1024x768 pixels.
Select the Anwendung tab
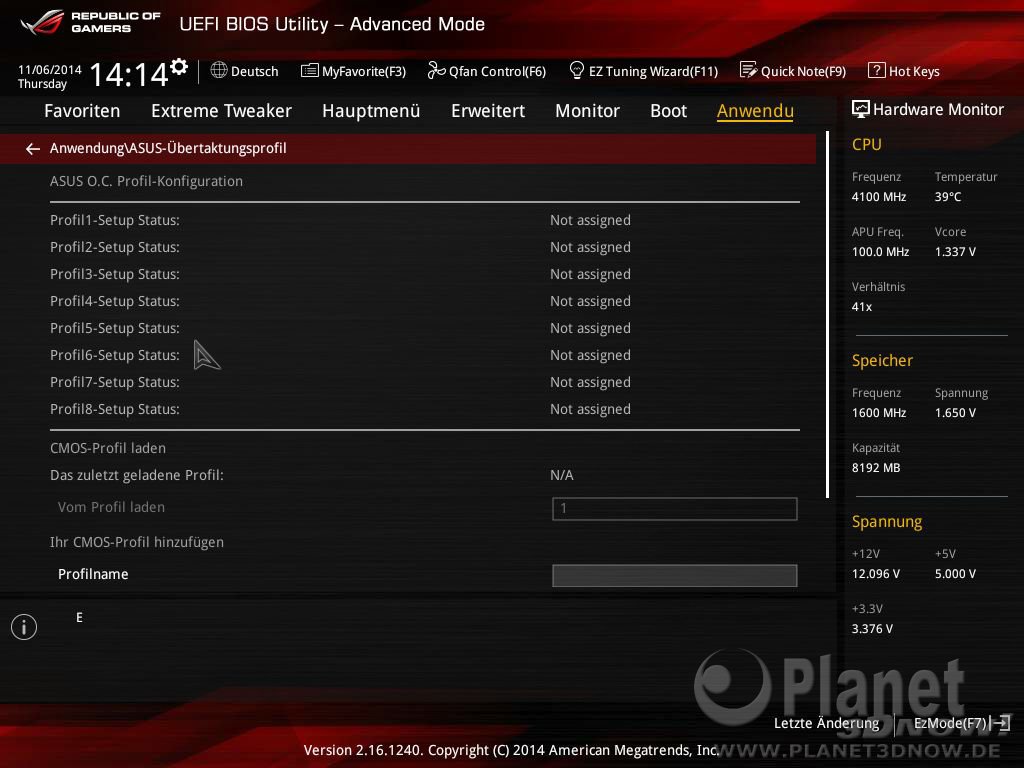pos(755,111)
